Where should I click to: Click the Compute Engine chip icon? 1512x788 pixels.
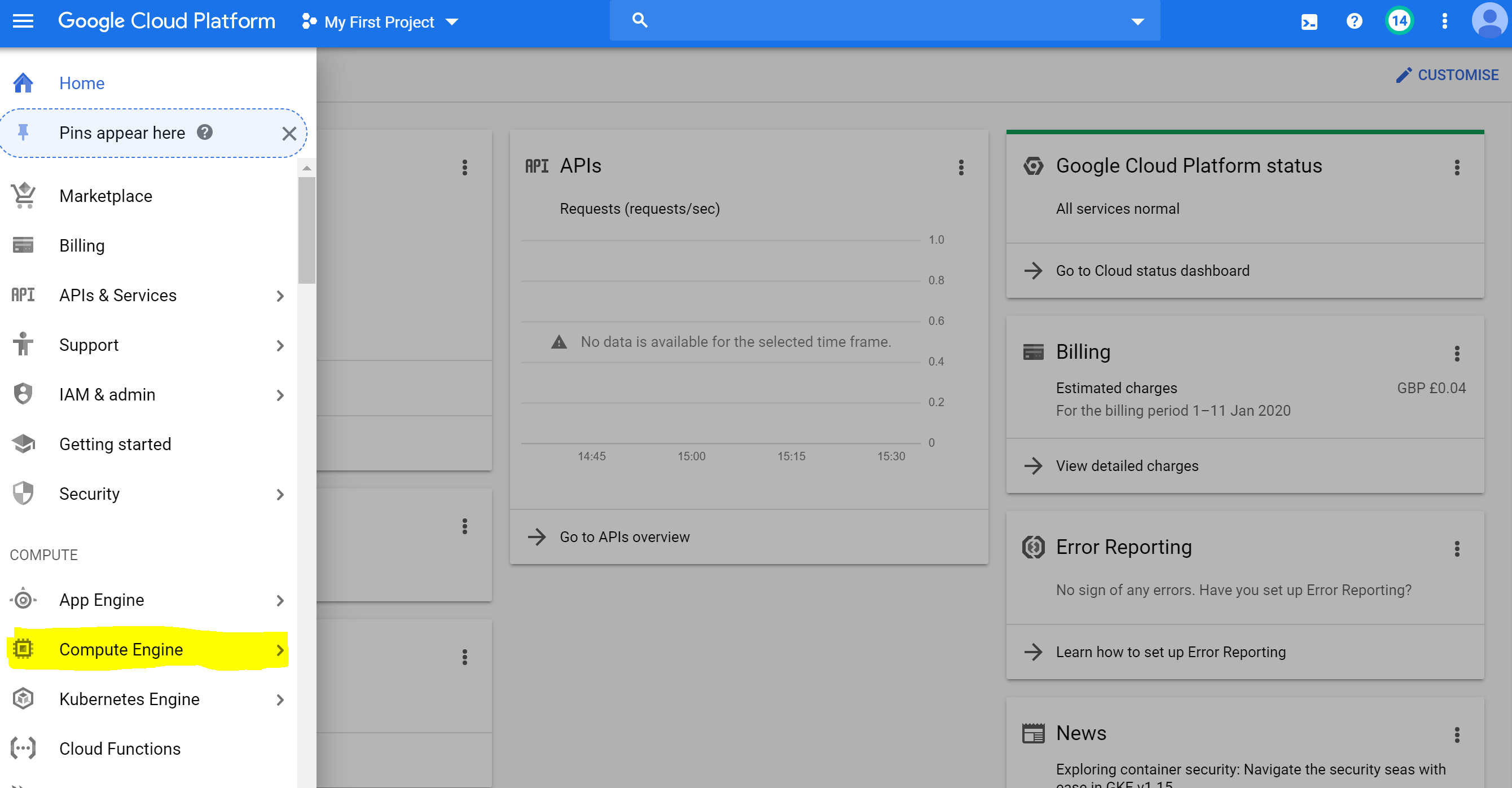coord(23,649)
